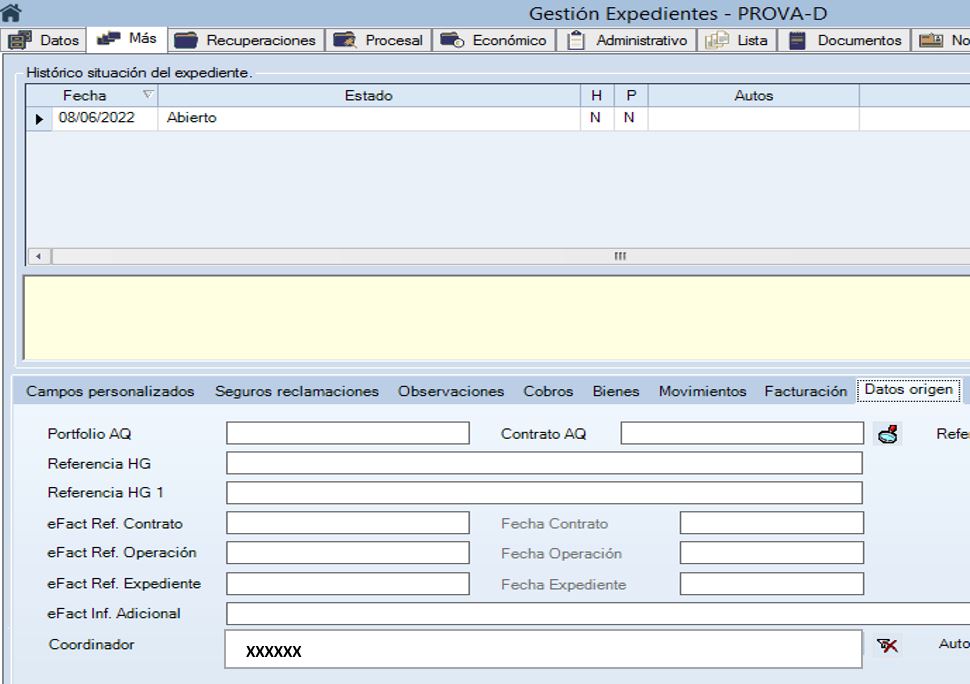Select the row indicator arrow for 08/06/2022
The height and width of the screenshot is (684, 970).
[x=40, y=119]
